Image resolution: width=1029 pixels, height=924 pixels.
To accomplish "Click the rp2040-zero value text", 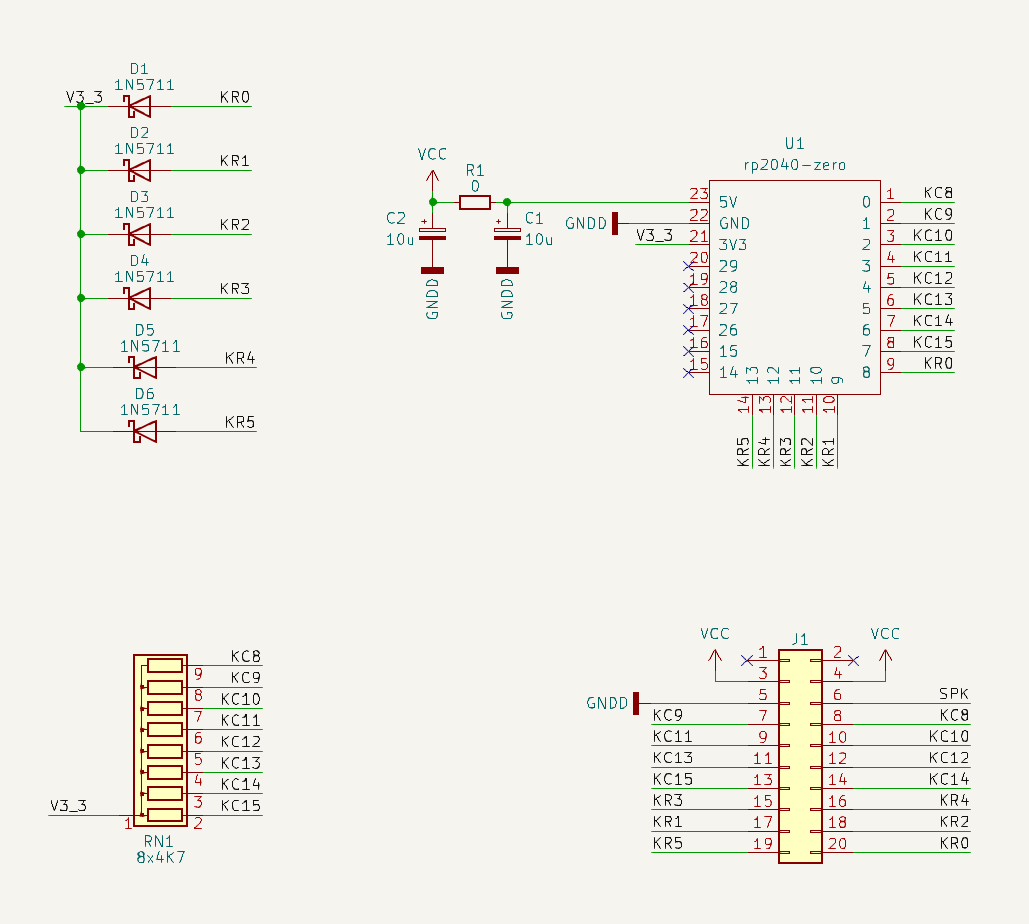I will point(794,165).
